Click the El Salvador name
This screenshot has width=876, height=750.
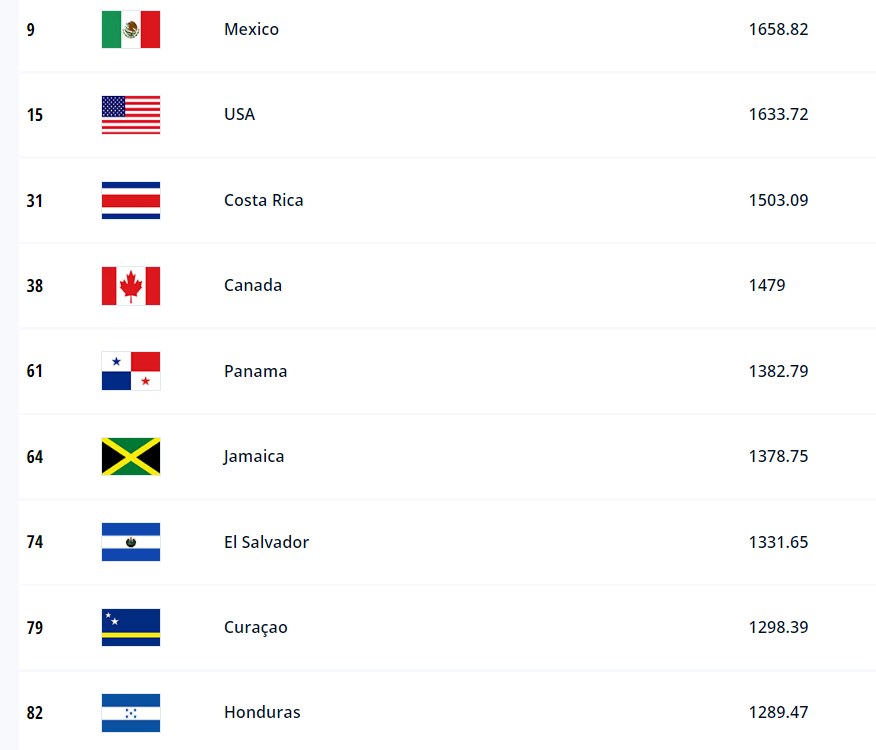tap(266, 542)
